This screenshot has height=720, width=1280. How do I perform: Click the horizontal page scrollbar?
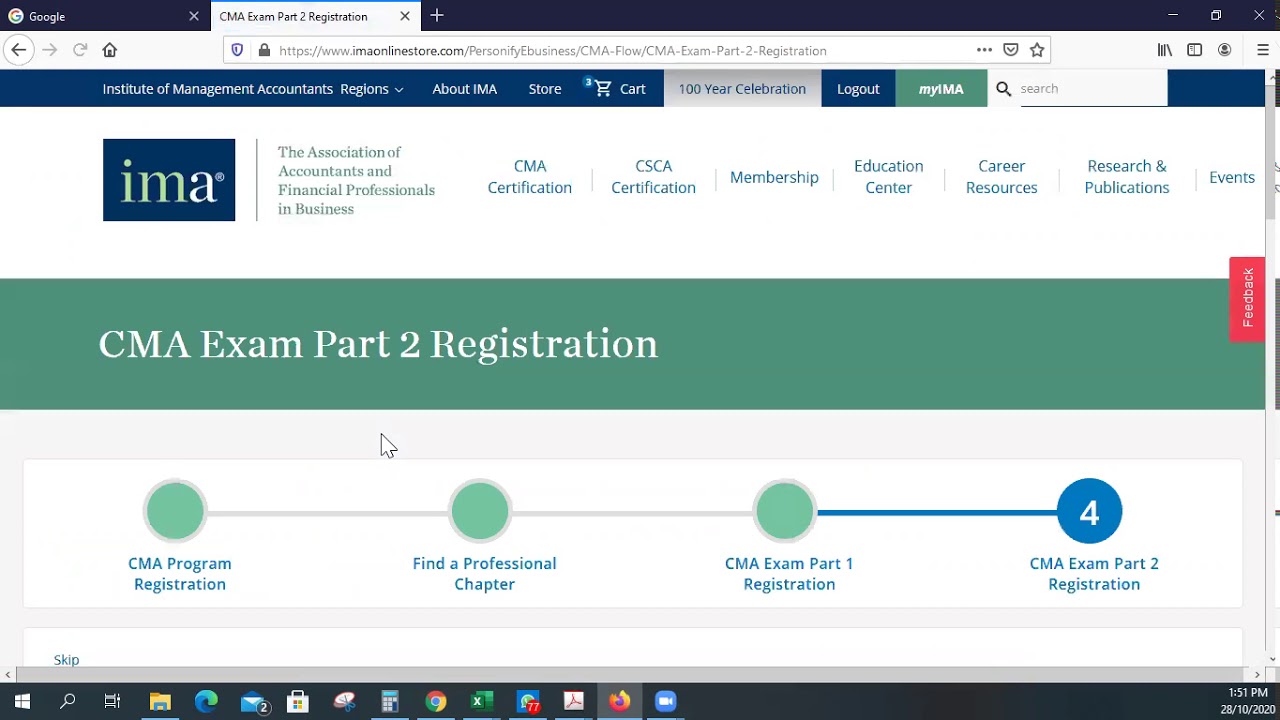click(x=632, y=674)
